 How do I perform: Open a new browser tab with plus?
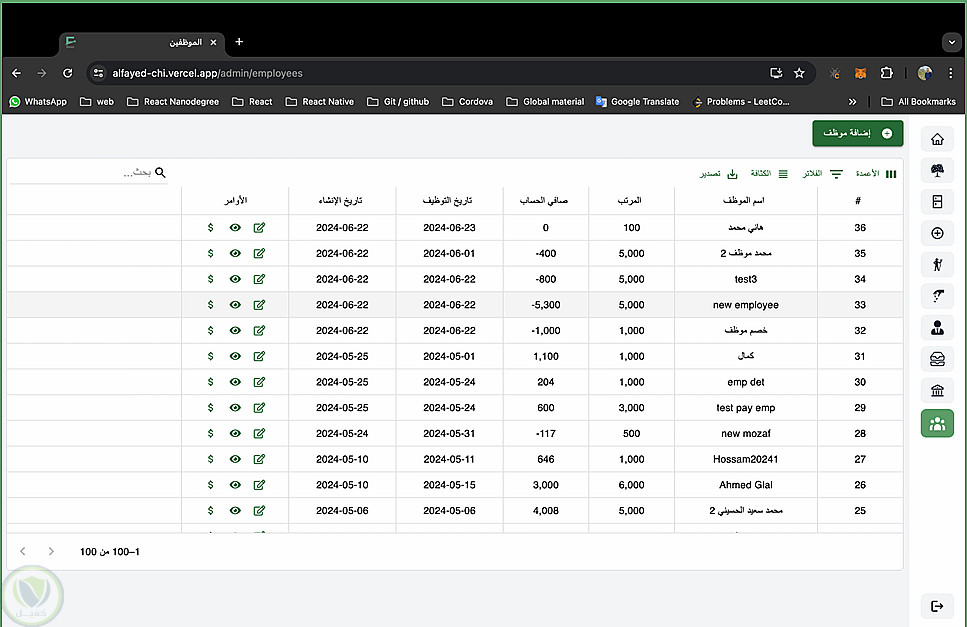coord(239,42)
